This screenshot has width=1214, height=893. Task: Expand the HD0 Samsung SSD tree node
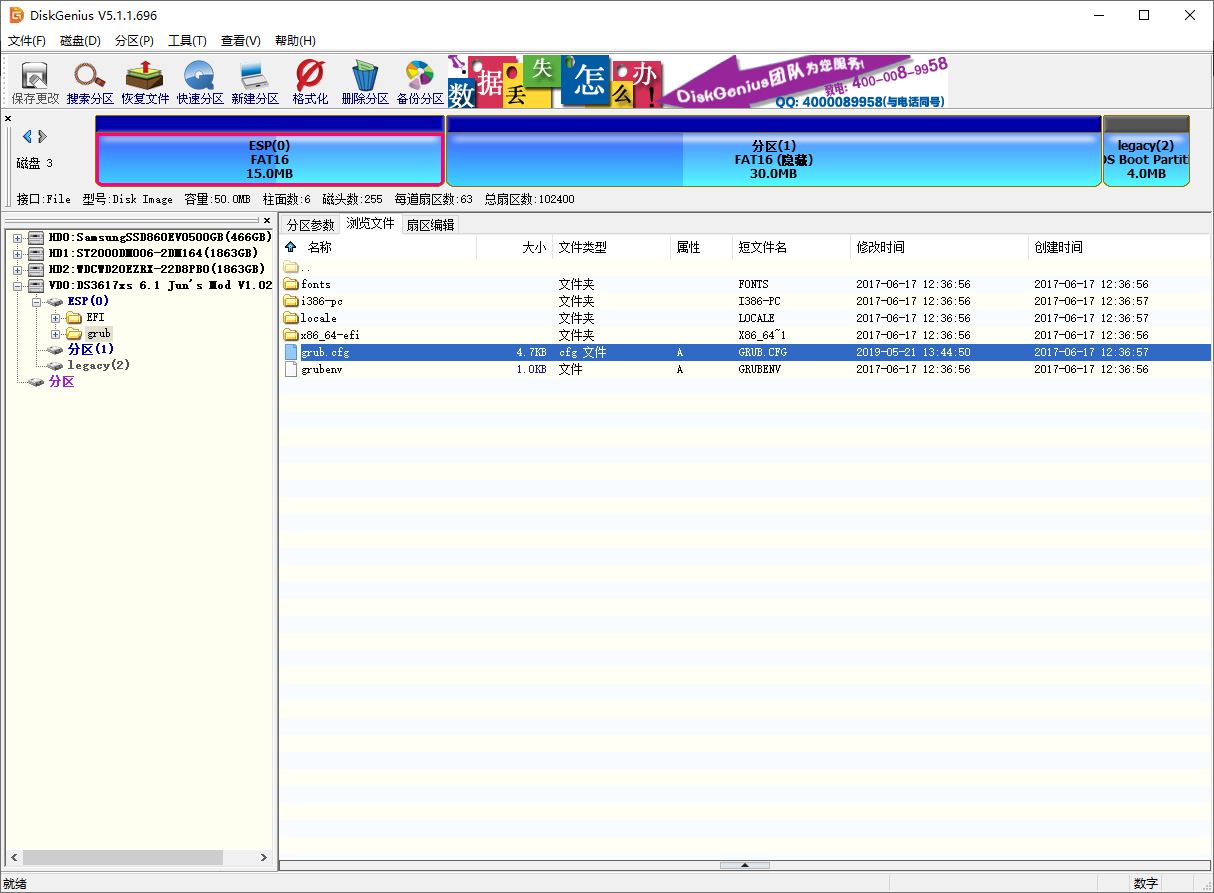click(19, 238)
